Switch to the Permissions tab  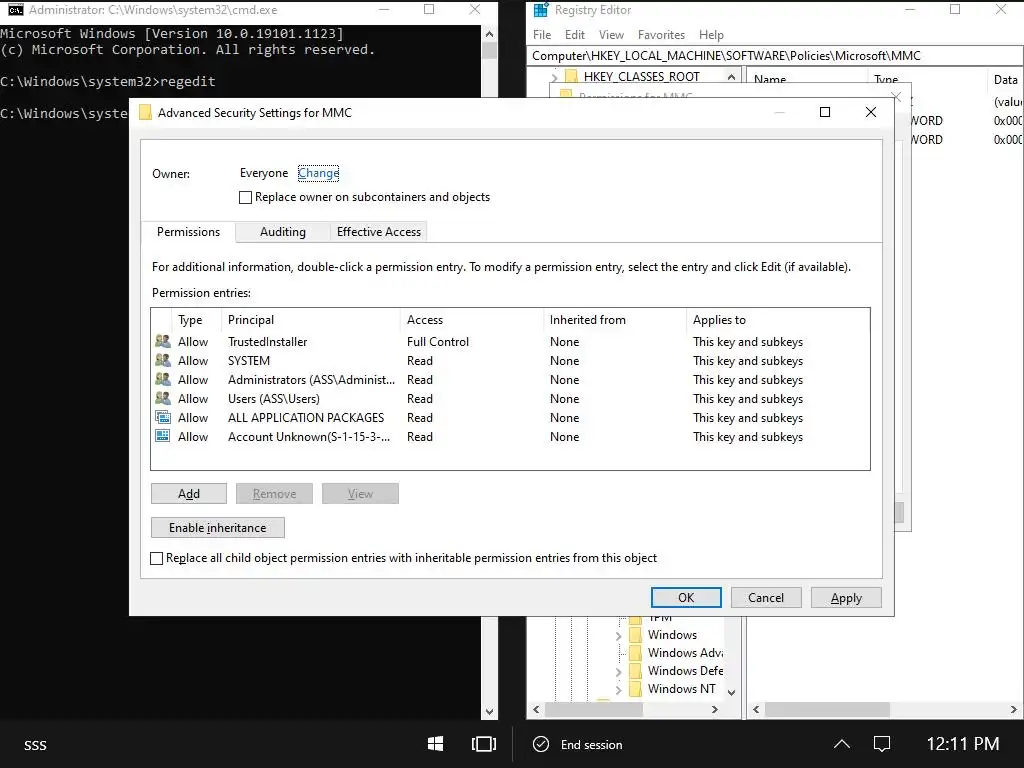(188, 231)
